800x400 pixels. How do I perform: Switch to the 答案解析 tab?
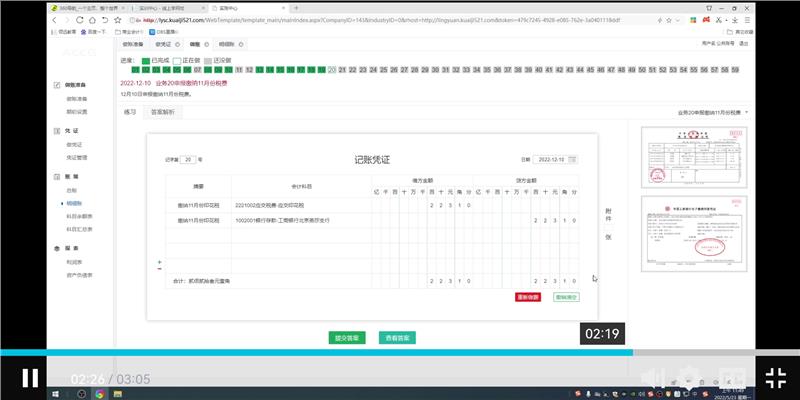(161, 112)
